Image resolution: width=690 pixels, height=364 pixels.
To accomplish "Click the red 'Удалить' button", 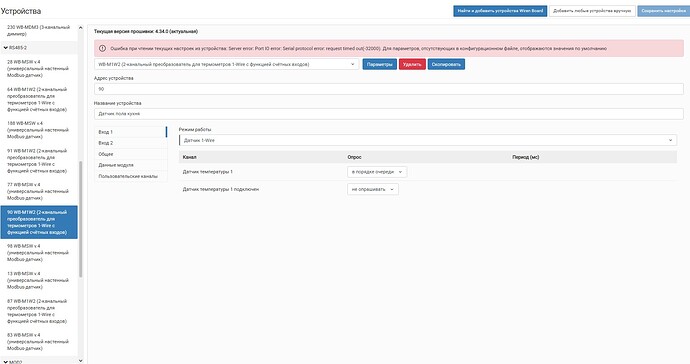I will click(x=412, y=64).
